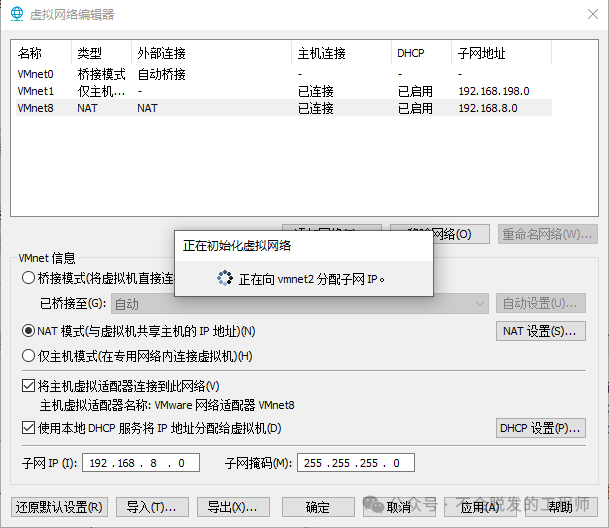Click the spinner icon in progress popup

[x=225, y=278]
